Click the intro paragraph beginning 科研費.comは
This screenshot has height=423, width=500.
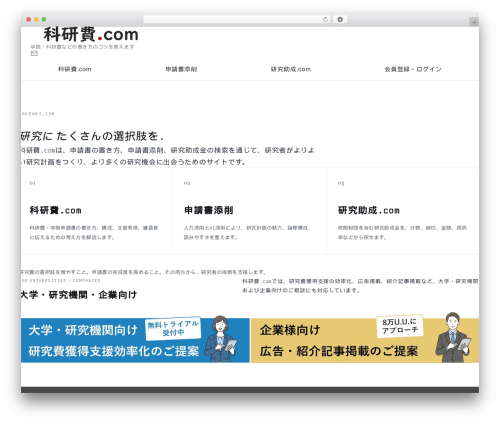(168, 156)
